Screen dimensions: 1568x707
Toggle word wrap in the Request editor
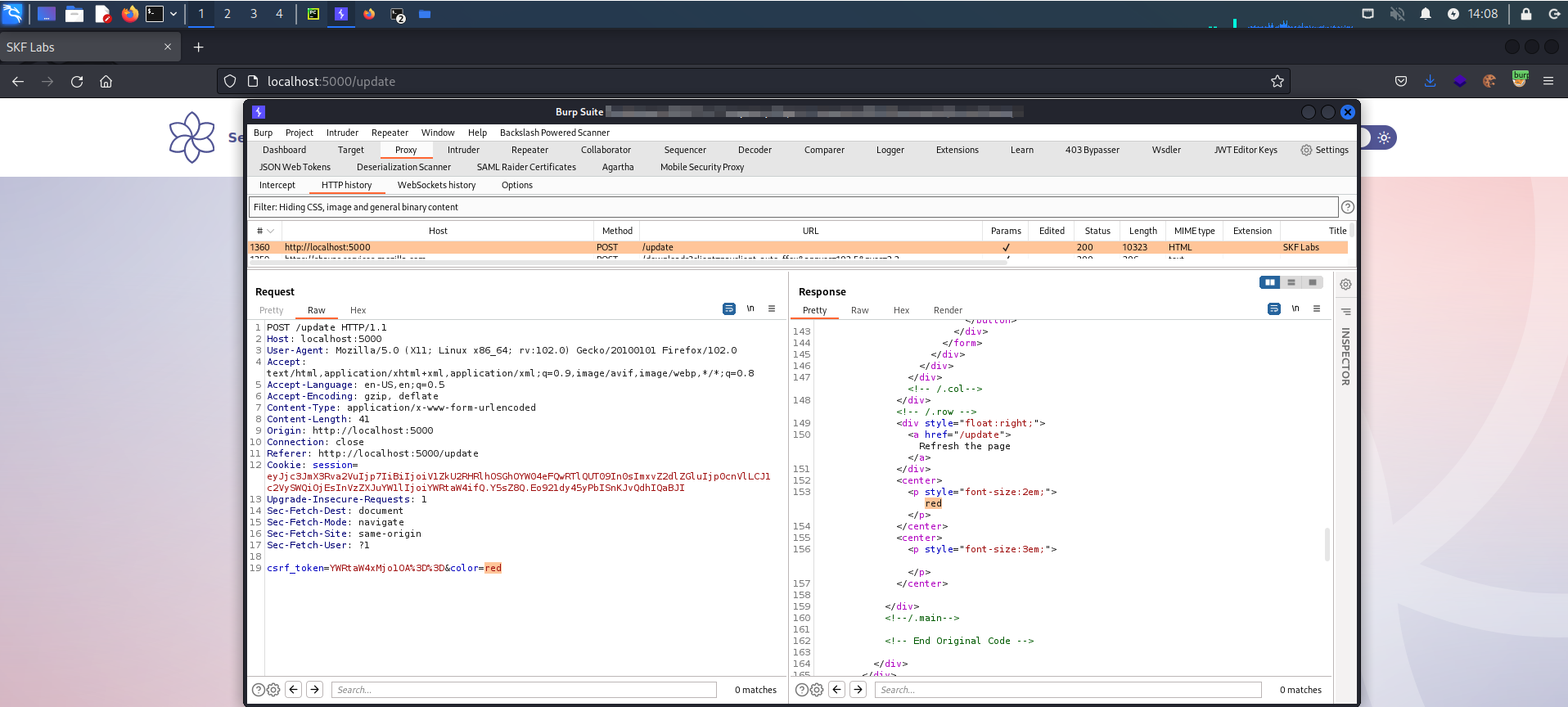(728, 308)
